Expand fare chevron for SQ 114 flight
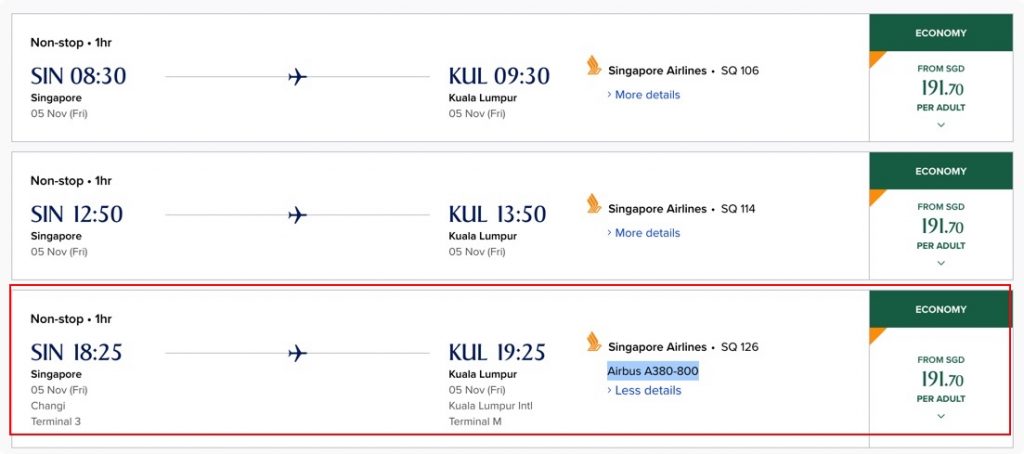The height and width of the screenshot is (454, 1024). click(x=940, y=263)
